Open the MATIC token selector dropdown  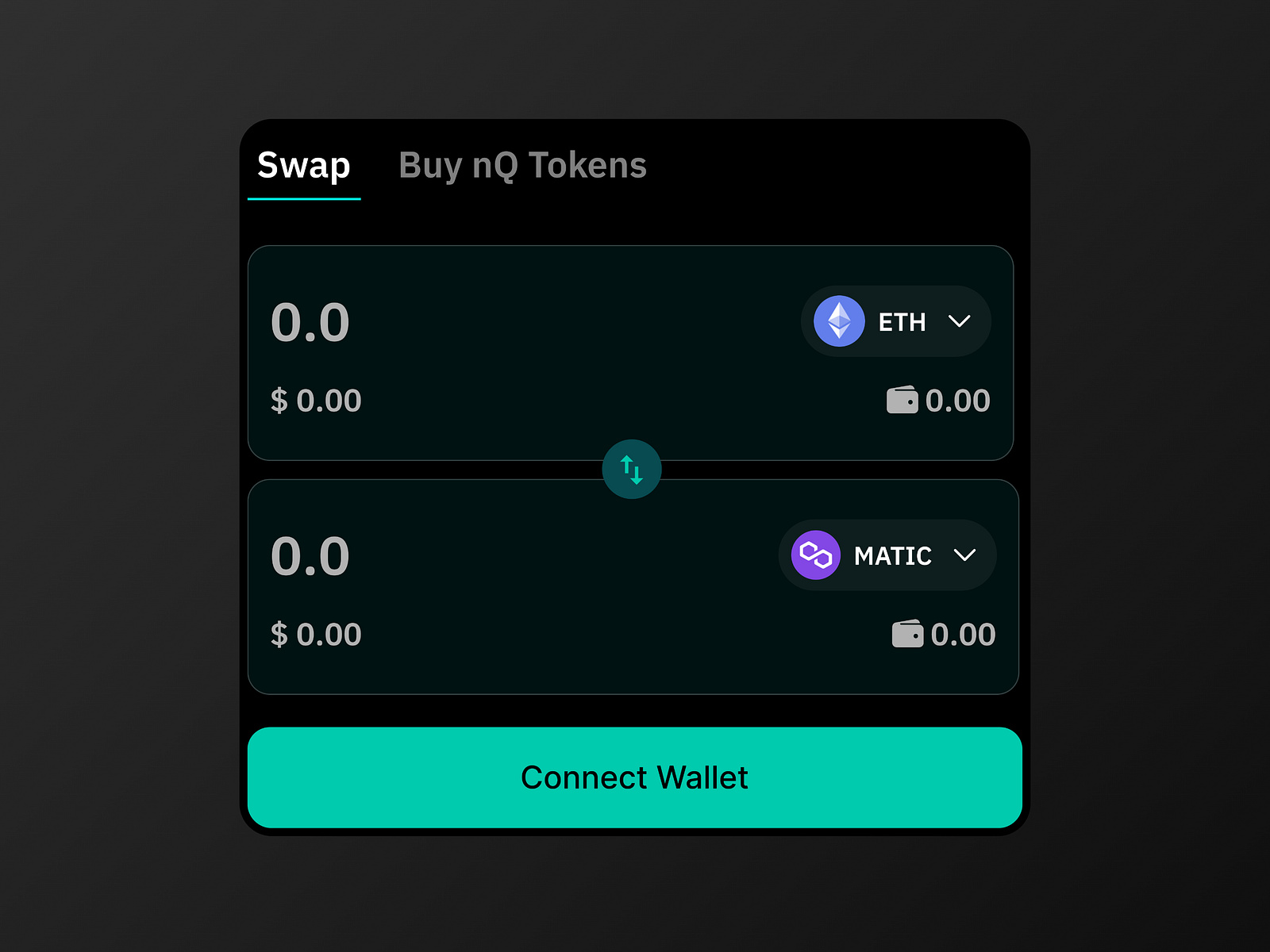887,555
